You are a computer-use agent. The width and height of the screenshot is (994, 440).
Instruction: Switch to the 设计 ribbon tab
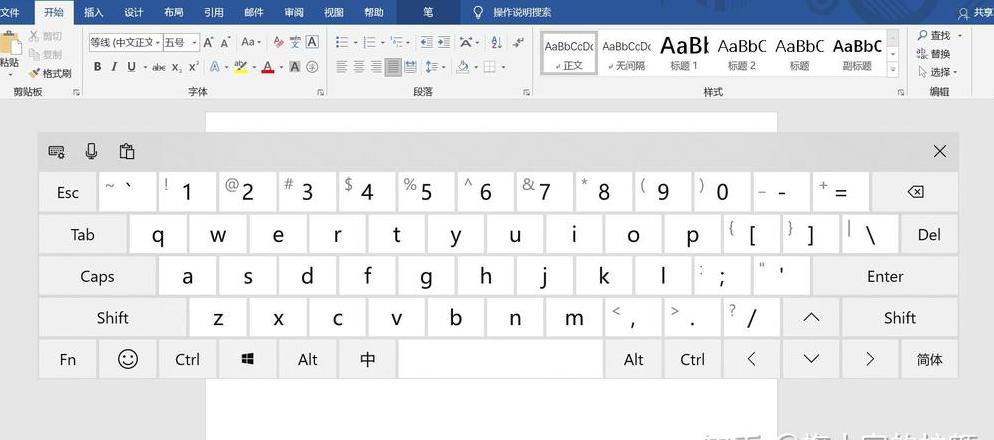click(134, 12)
